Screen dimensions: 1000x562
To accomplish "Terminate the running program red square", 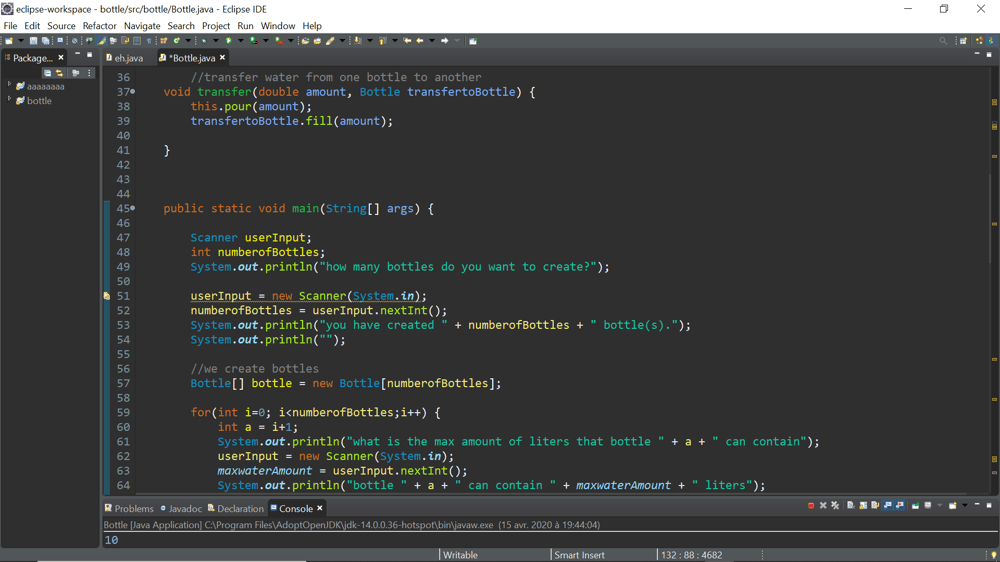I will click(811, 505).
